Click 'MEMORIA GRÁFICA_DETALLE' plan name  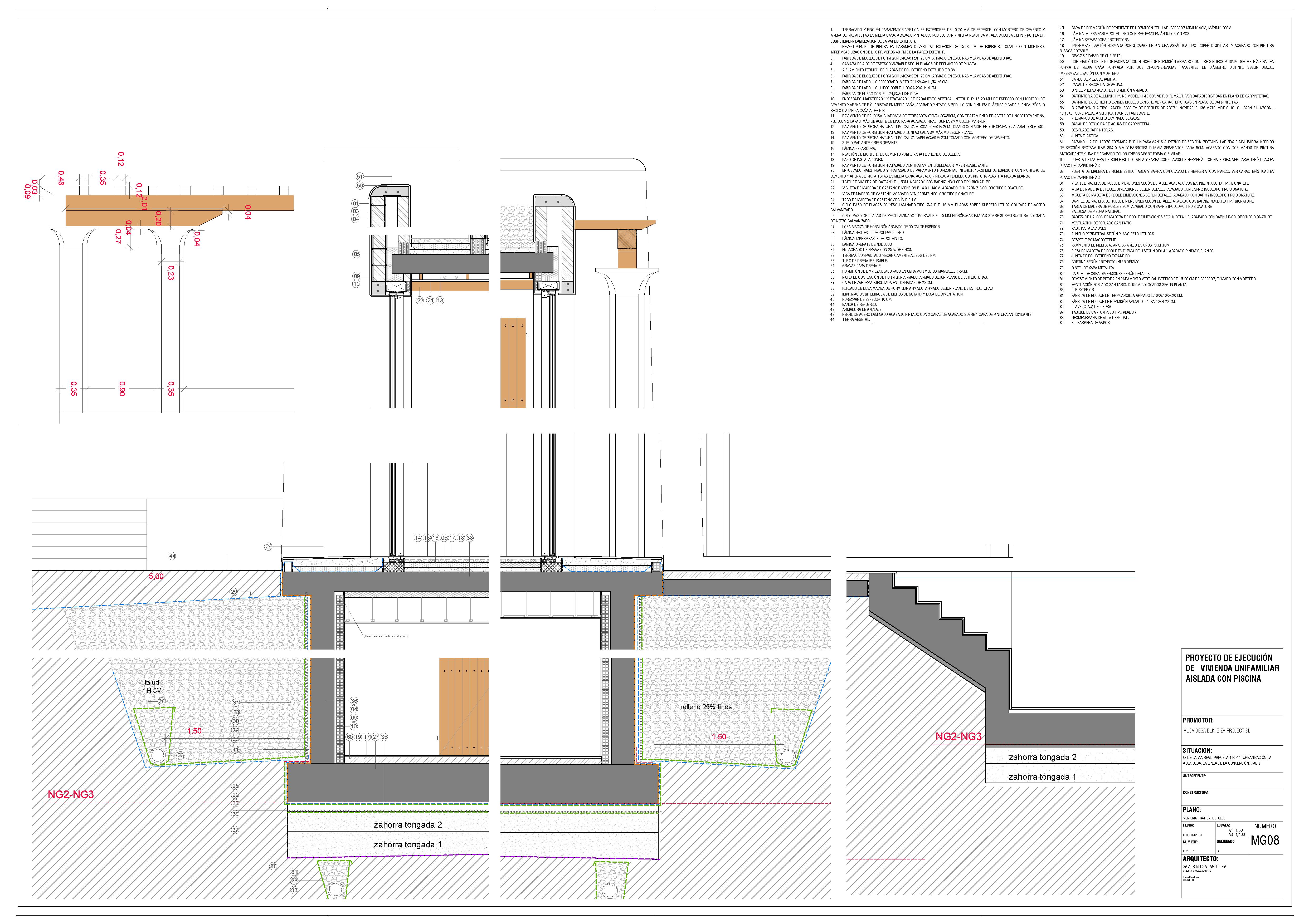(x=1204, y=818)
